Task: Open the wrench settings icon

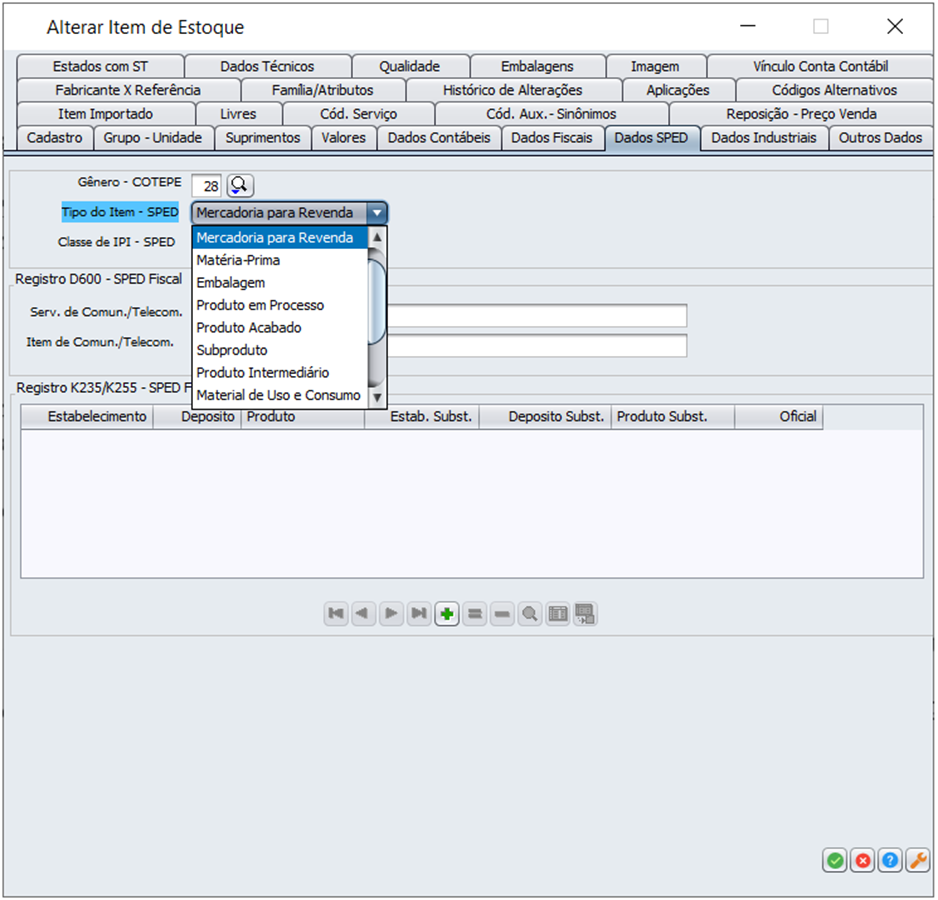Action: tap(918, 861)
